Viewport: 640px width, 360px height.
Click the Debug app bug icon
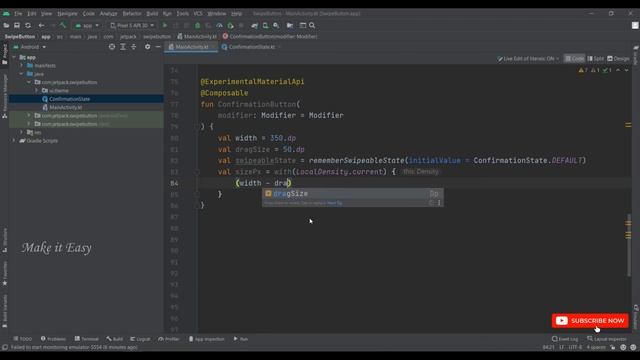tap(198, 25)
